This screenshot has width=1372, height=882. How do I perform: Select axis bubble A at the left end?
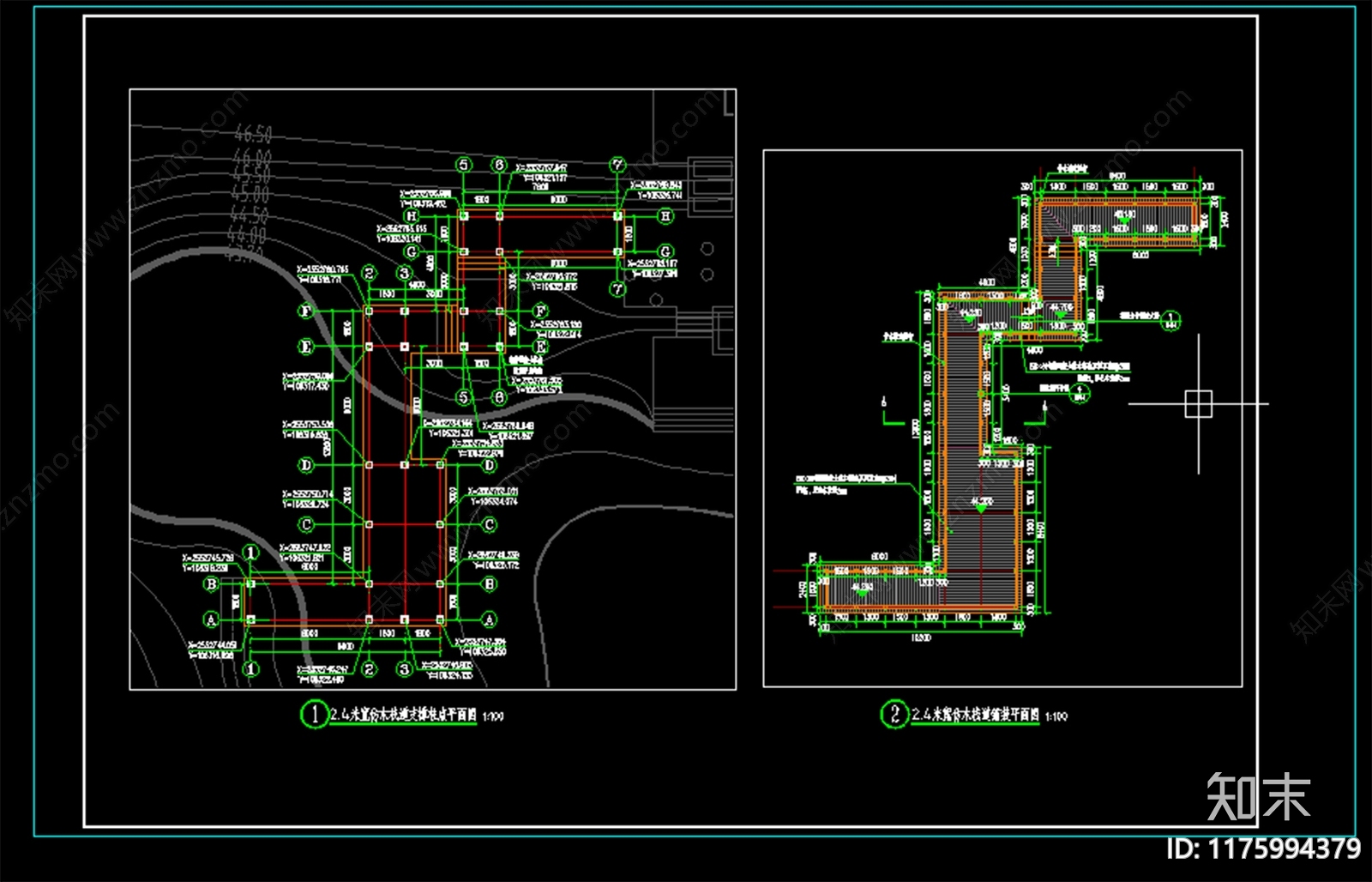(x=211, y=619)
